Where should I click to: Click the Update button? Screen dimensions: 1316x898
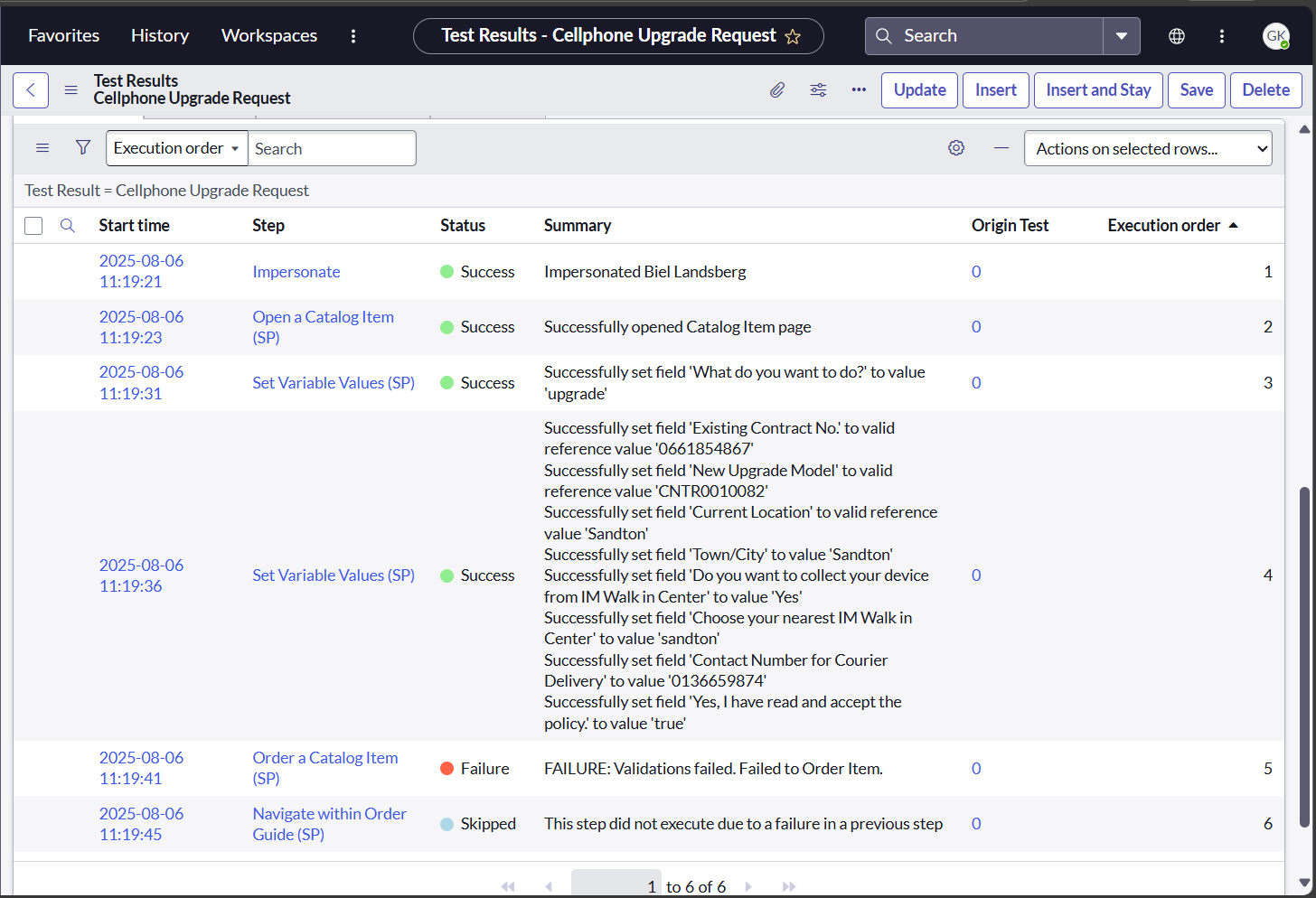pos(919,90)
